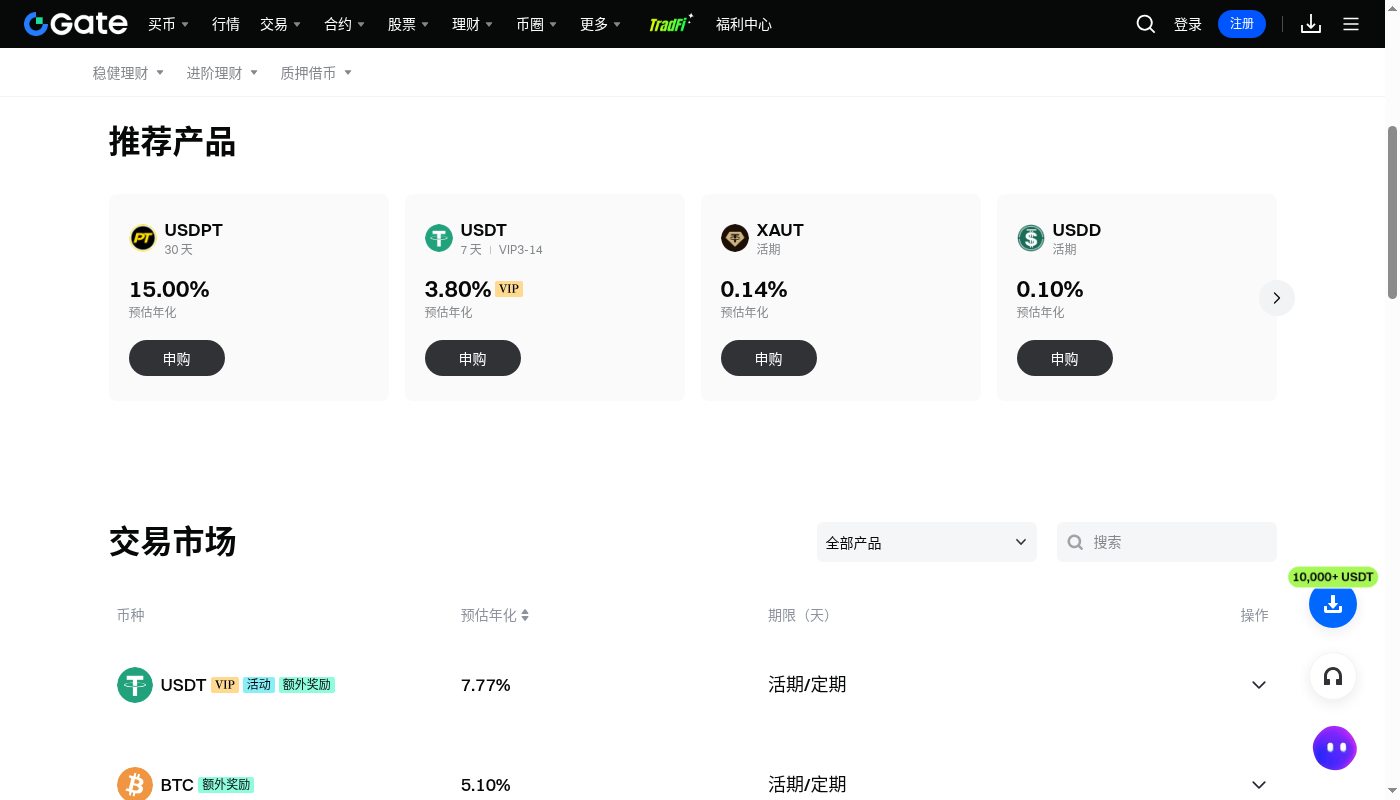Click the 交易市场 heading

point(172,542)
